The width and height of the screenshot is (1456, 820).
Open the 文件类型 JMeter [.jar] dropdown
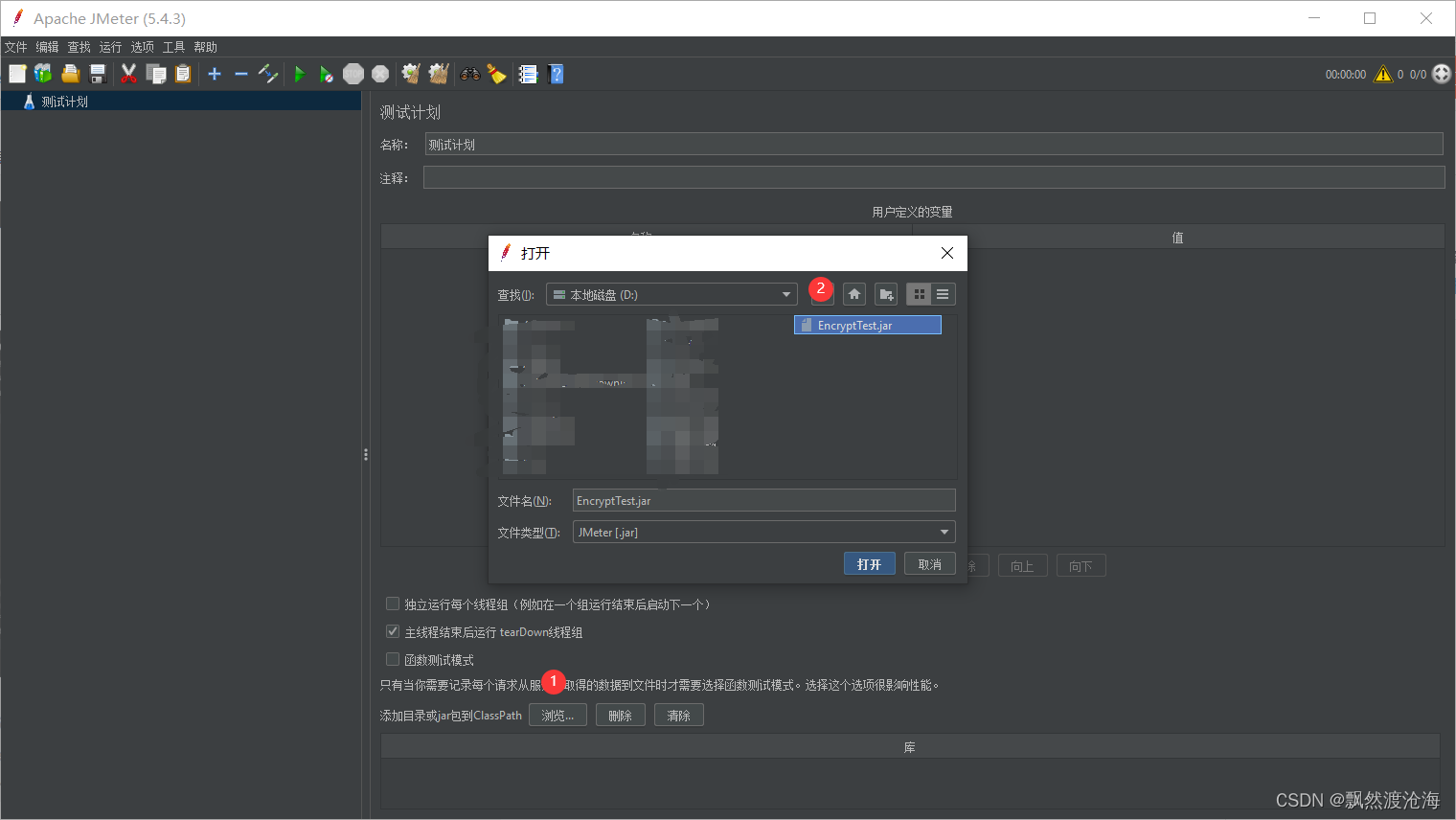(764, 532)
